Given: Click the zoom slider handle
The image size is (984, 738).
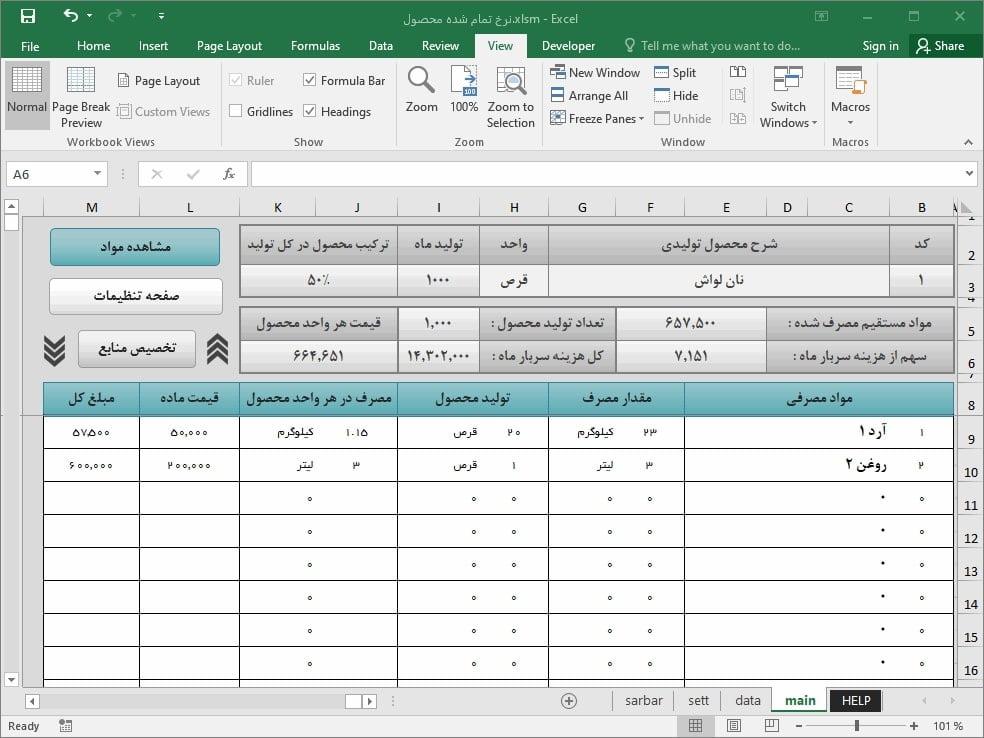Looking at the screenshot, I should coord(856,726).
